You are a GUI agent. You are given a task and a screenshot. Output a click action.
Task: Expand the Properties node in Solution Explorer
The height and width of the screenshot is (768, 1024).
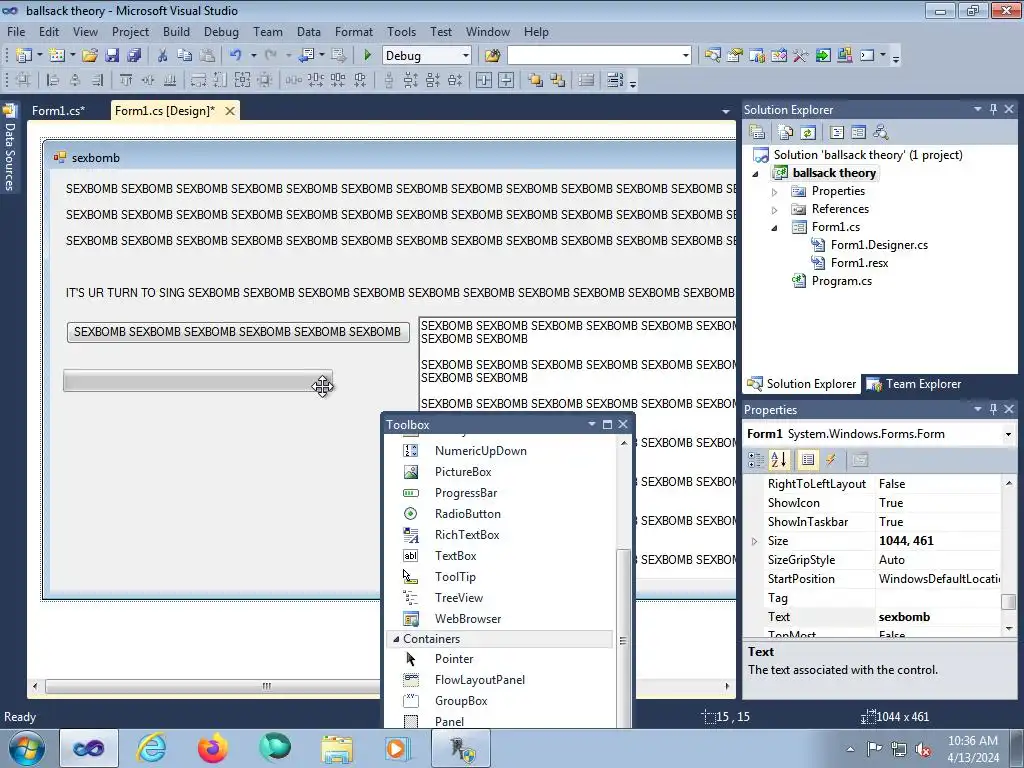click(775, 192)
